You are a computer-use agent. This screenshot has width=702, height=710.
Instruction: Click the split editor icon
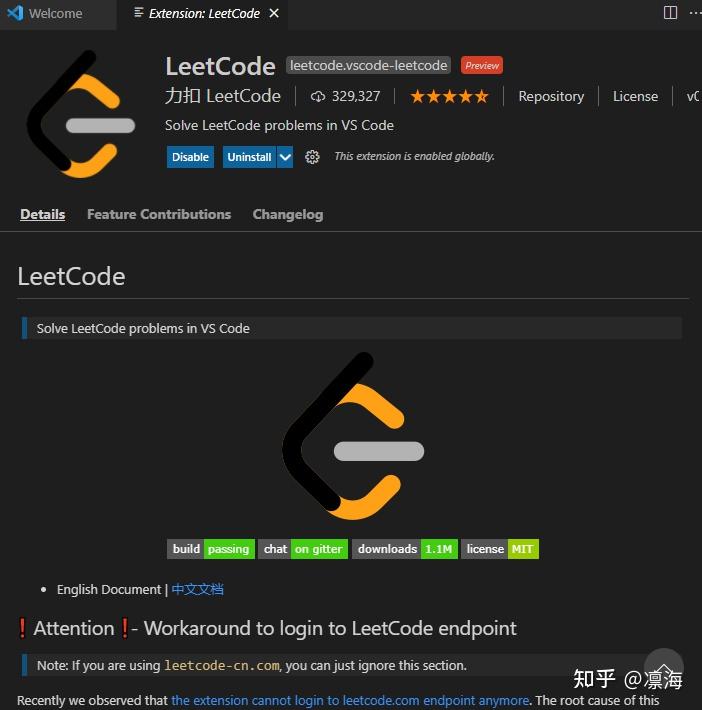pos(670,13)
